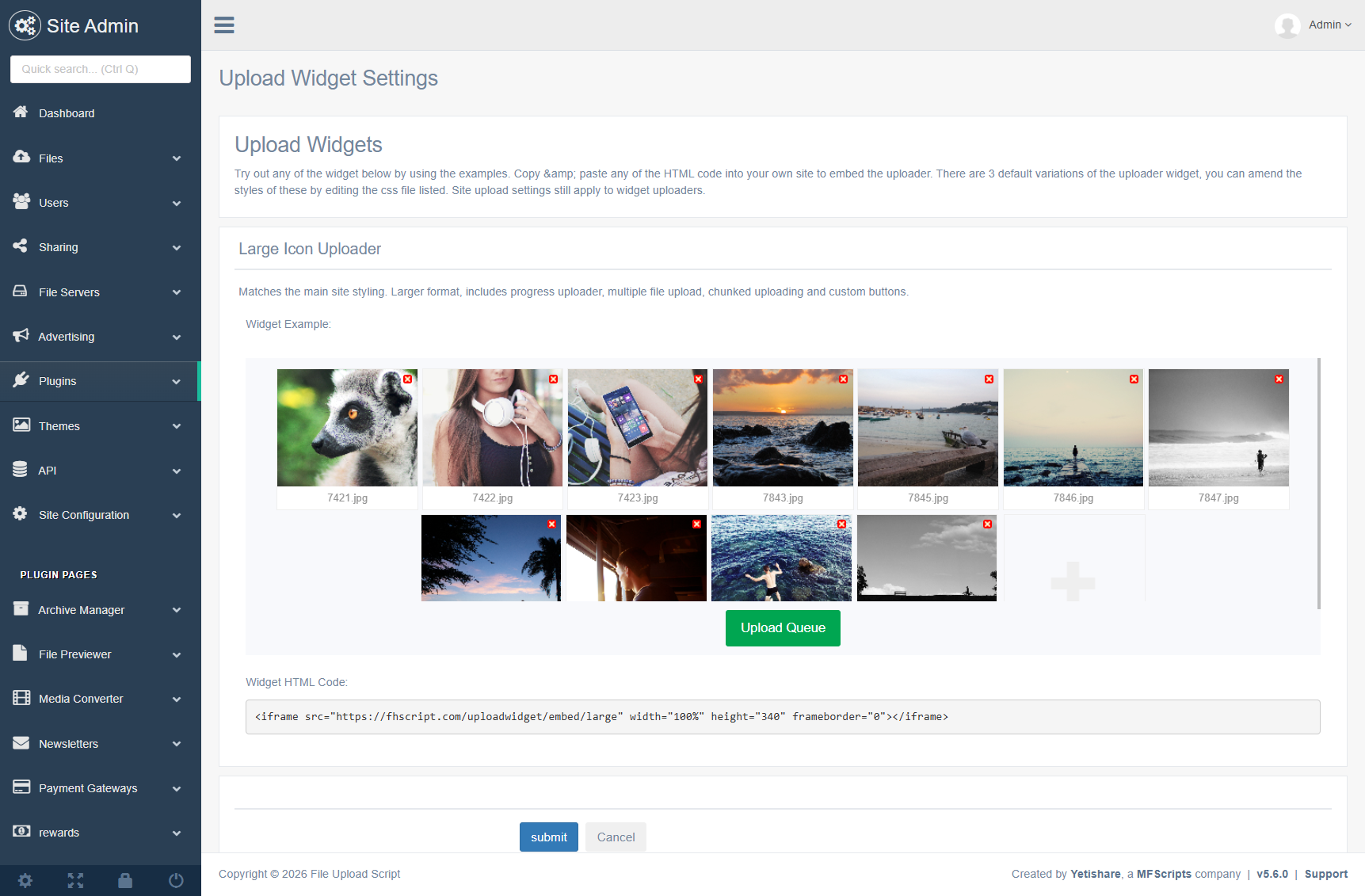Screen dimensions: 1365x896
Task: Remove 7847.jpg from the upload queue
Action: 1279,379
